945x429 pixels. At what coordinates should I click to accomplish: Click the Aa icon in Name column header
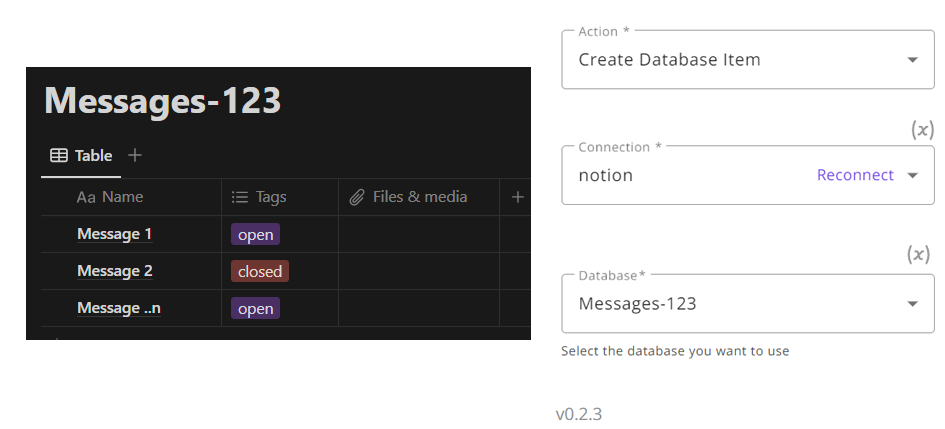[86, 198]
